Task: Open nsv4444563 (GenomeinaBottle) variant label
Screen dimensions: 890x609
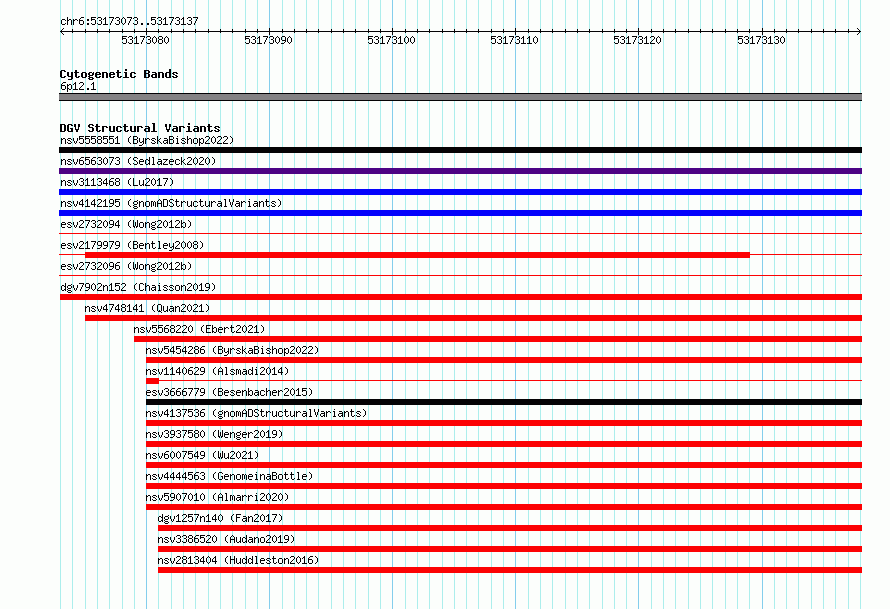Action: pos(229,476)
